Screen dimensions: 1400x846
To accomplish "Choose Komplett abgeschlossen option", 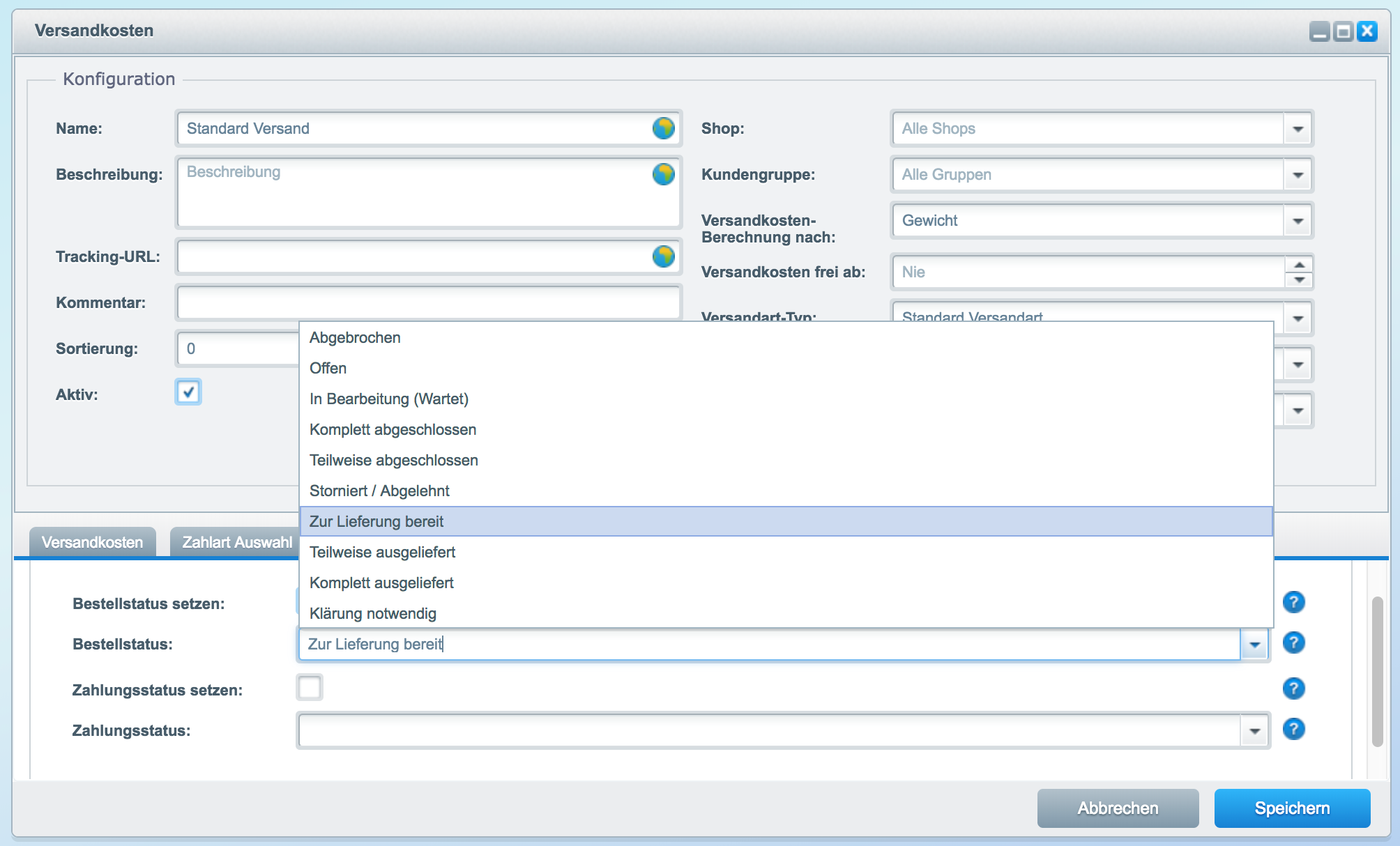I will click(x=786, y=429).
